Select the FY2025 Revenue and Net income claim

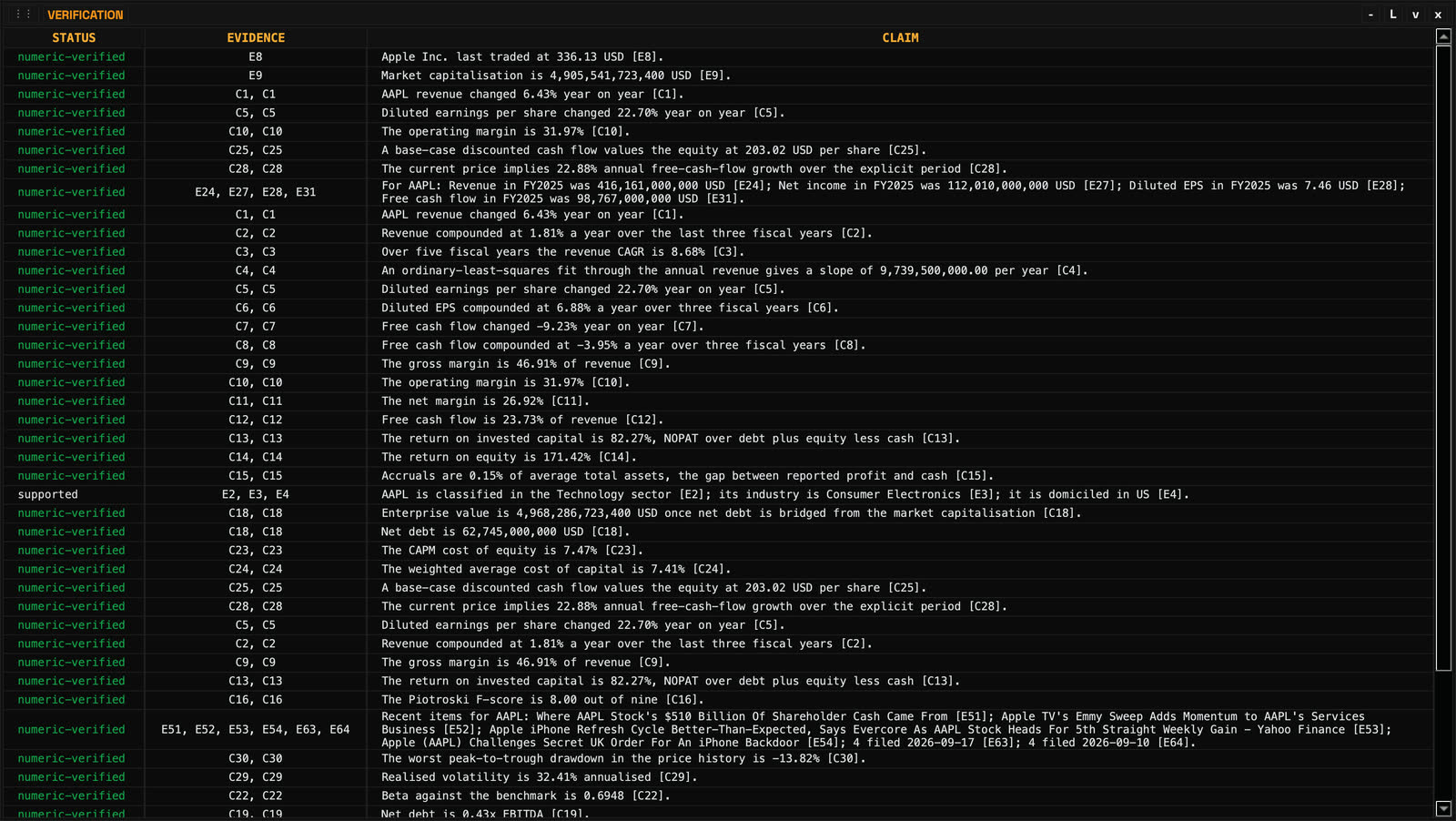893,192
